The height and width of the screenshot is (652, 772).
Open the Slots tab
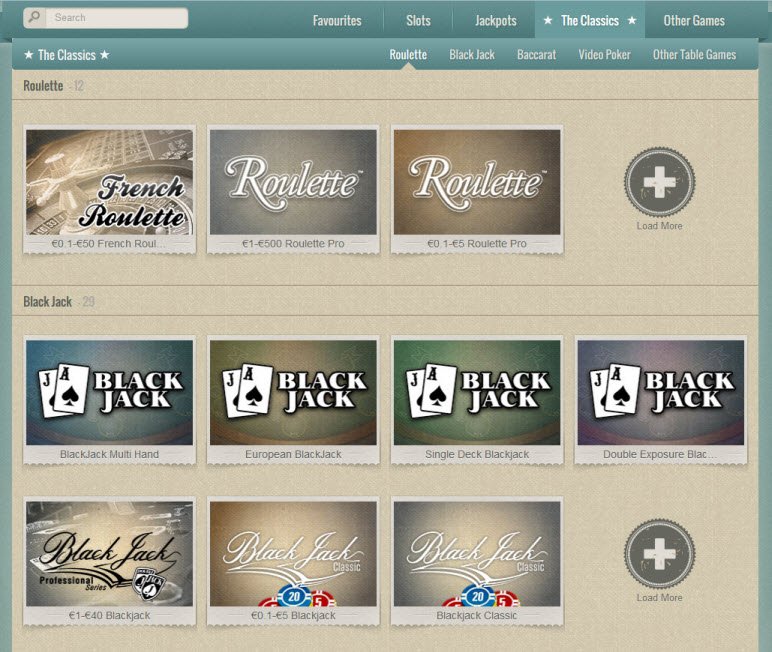418,21
